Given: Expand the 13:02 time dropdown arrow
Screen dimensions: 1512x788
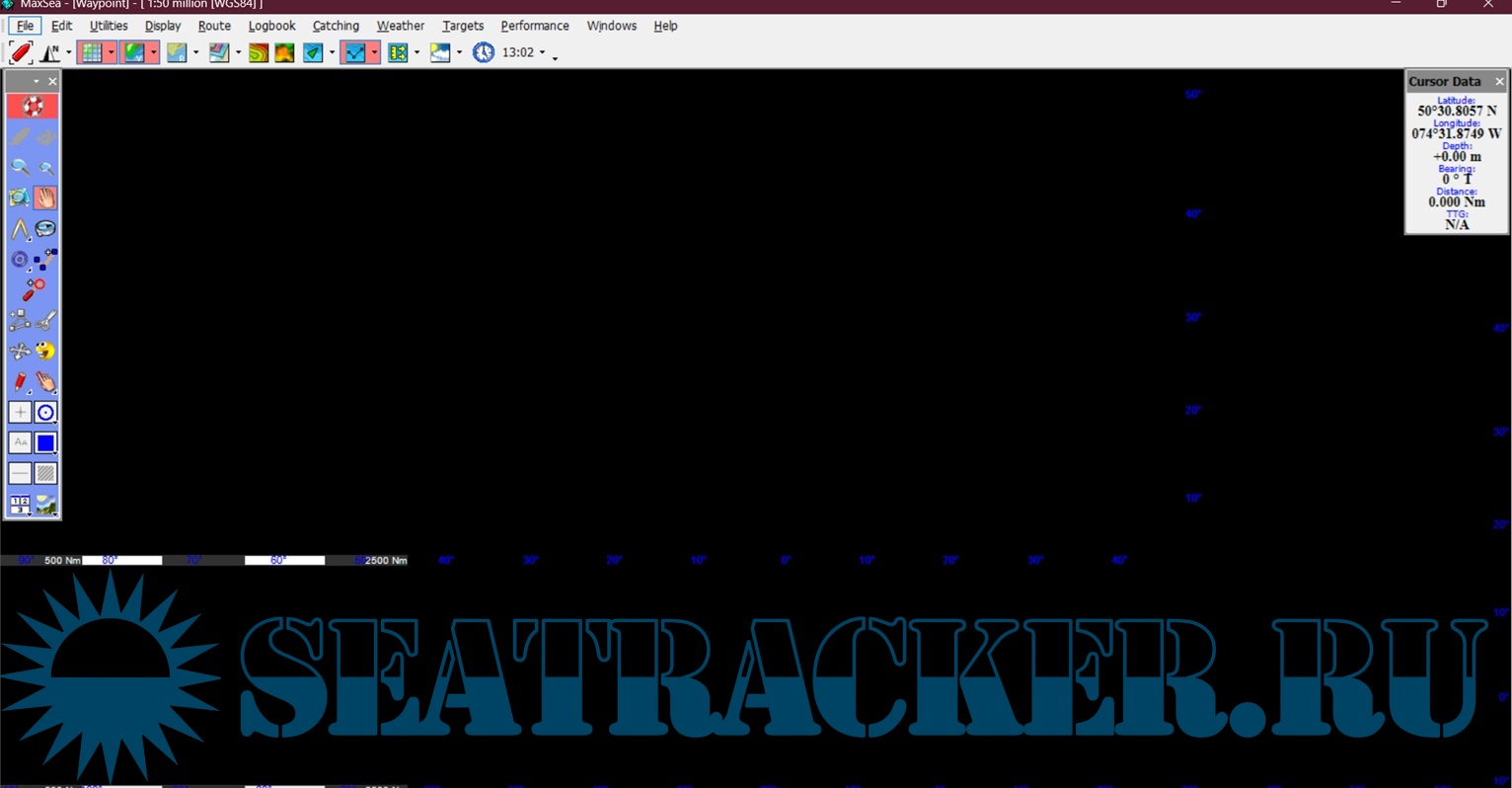Looking at the screenshot, I should [x=542, y=53].
